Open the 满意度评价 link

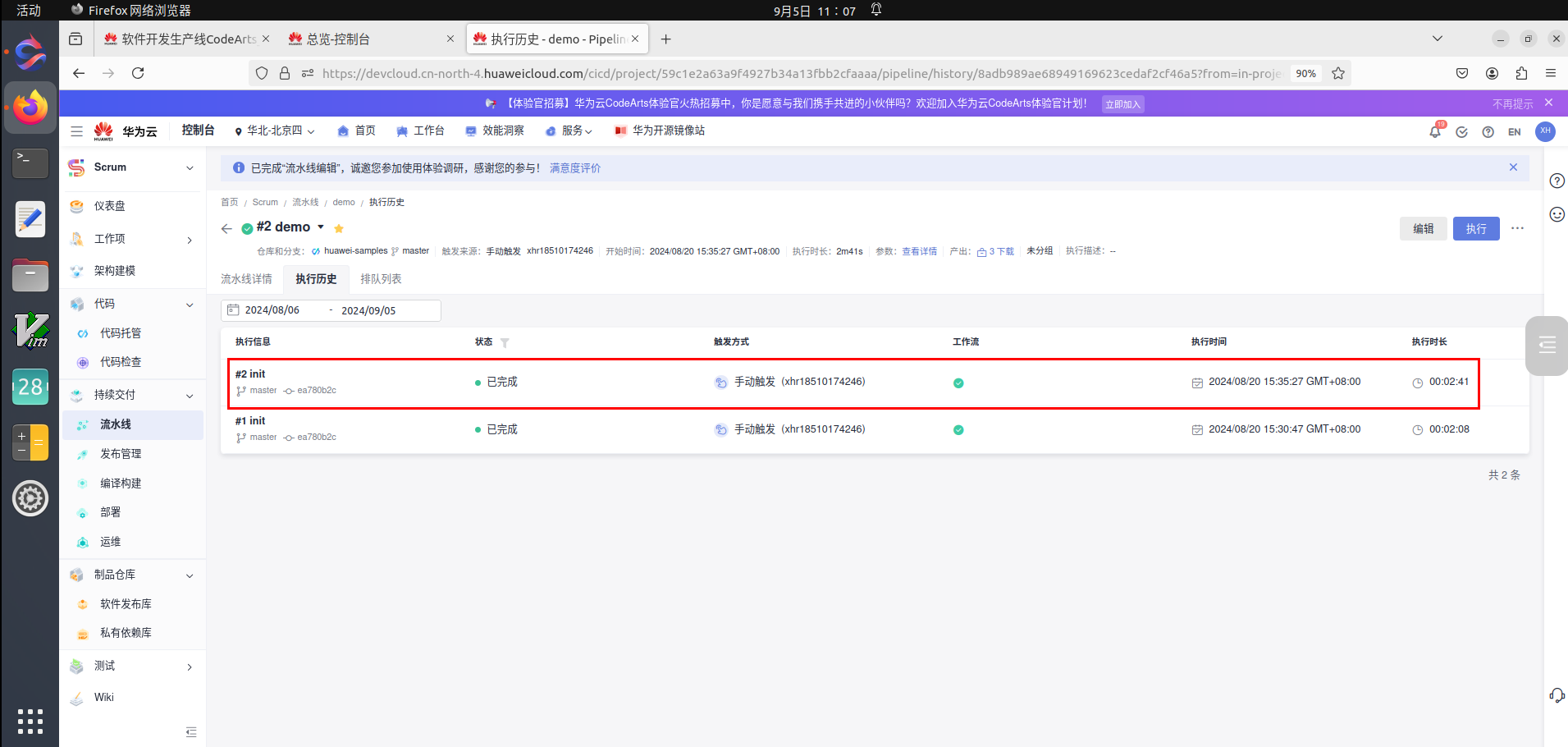pyautogui.click(x=575, y=168)
